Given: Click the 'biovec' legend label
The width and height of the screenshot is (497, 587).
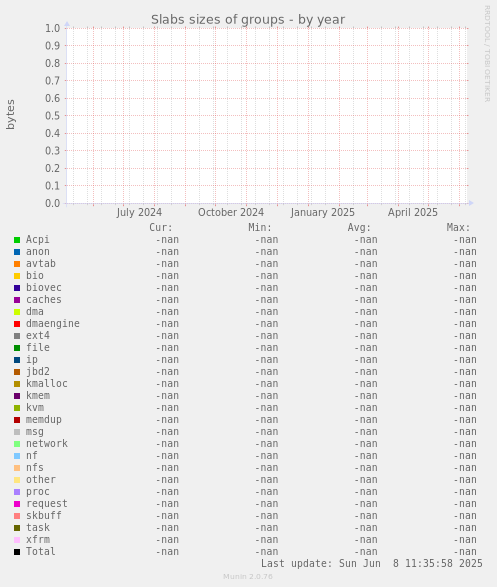Looking at the screenshot, I should click(43, 288).
